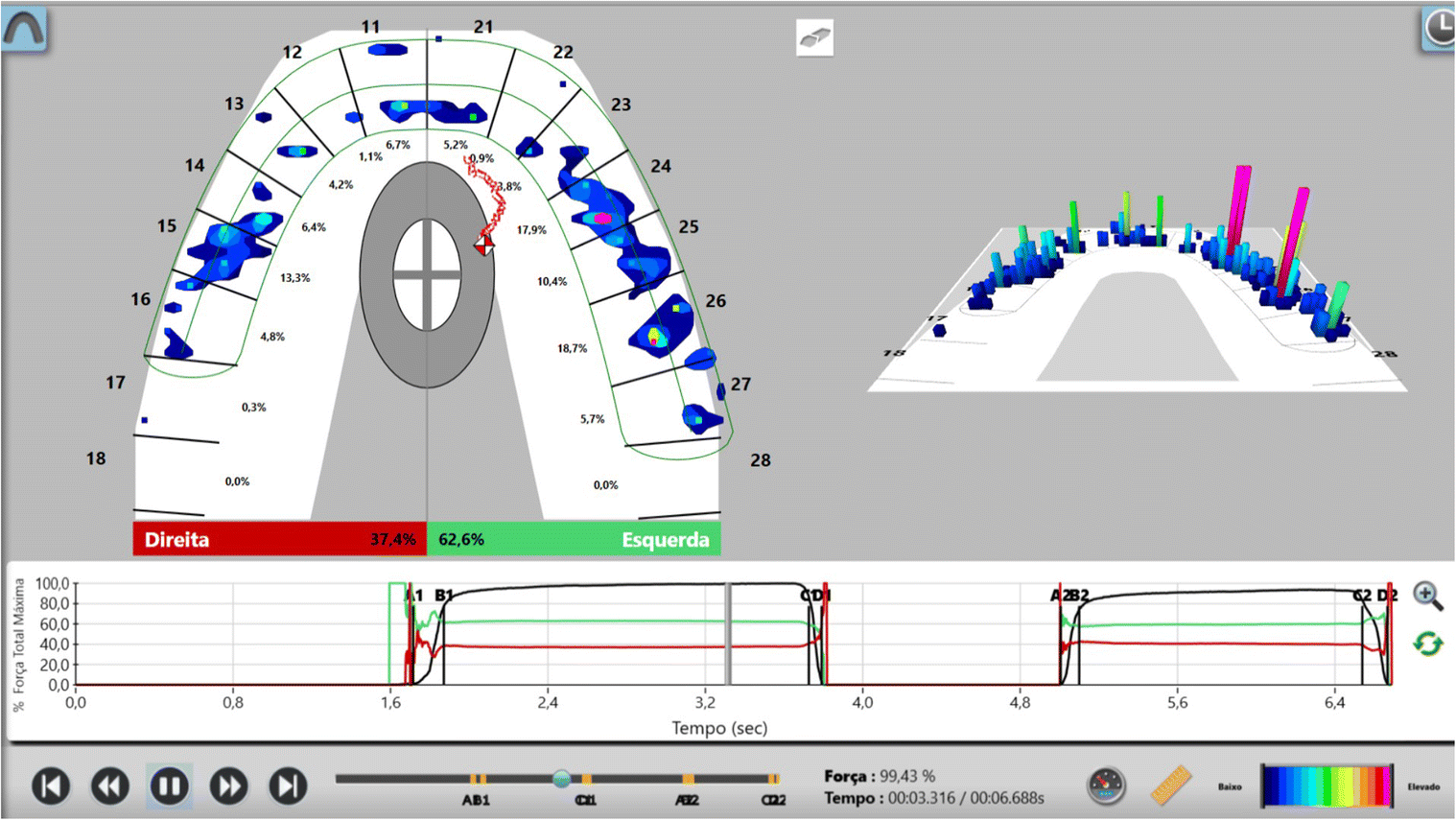
Task: Click the fast-forward playback button
Action: (x=228, y=786)
